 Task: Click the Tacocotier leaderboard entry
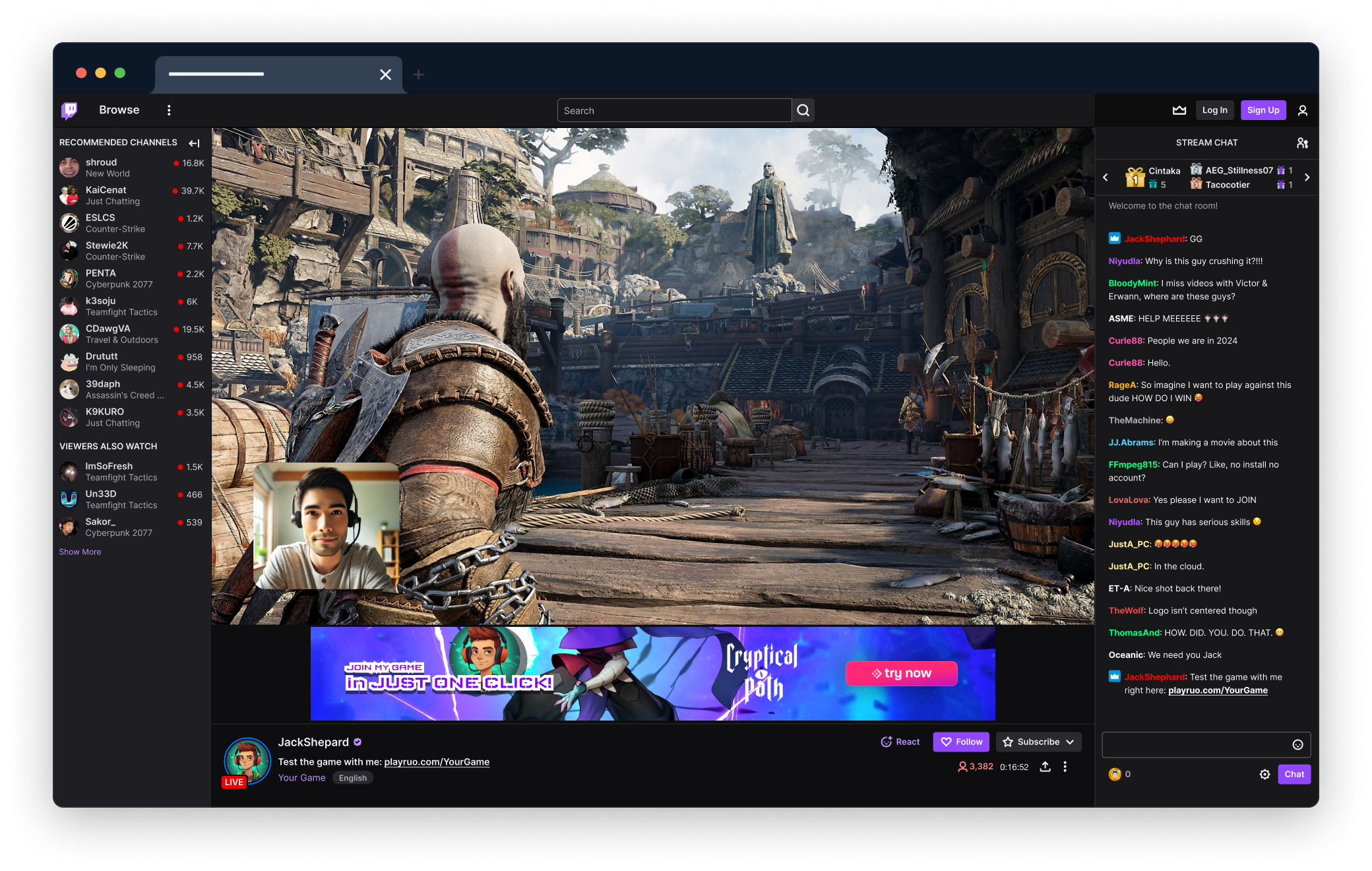point(1241,185)
